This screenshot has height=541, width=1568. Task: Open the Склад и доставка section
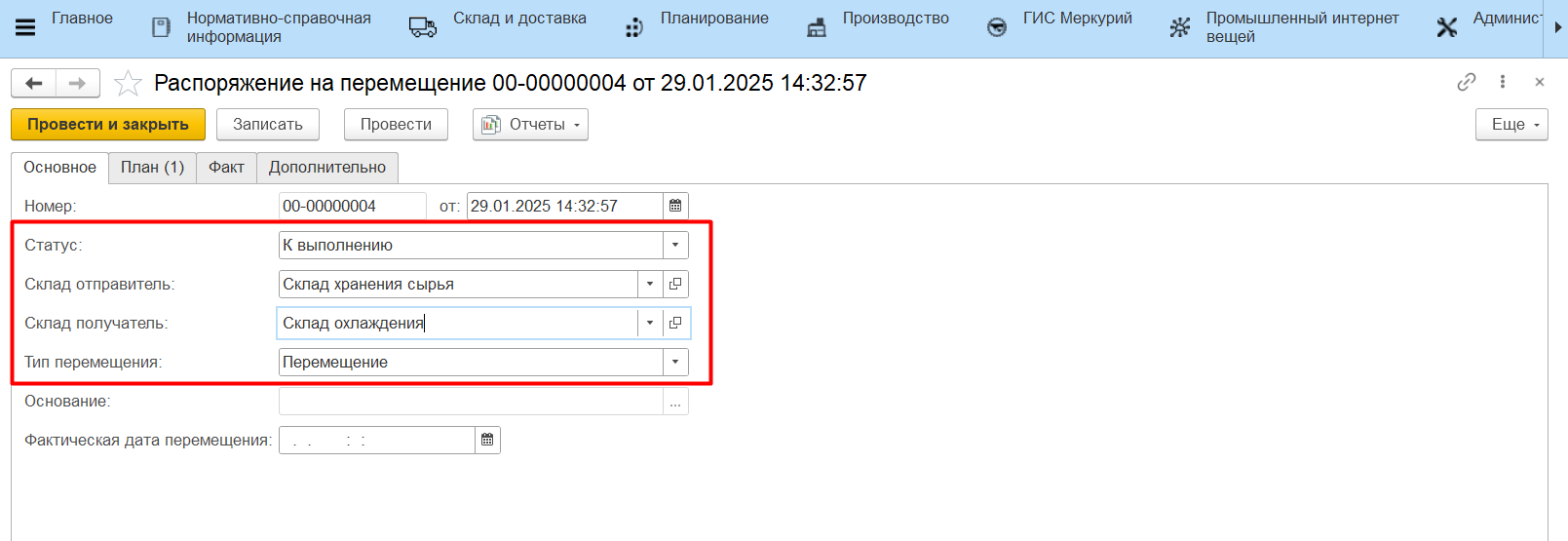tap(518, 19)
